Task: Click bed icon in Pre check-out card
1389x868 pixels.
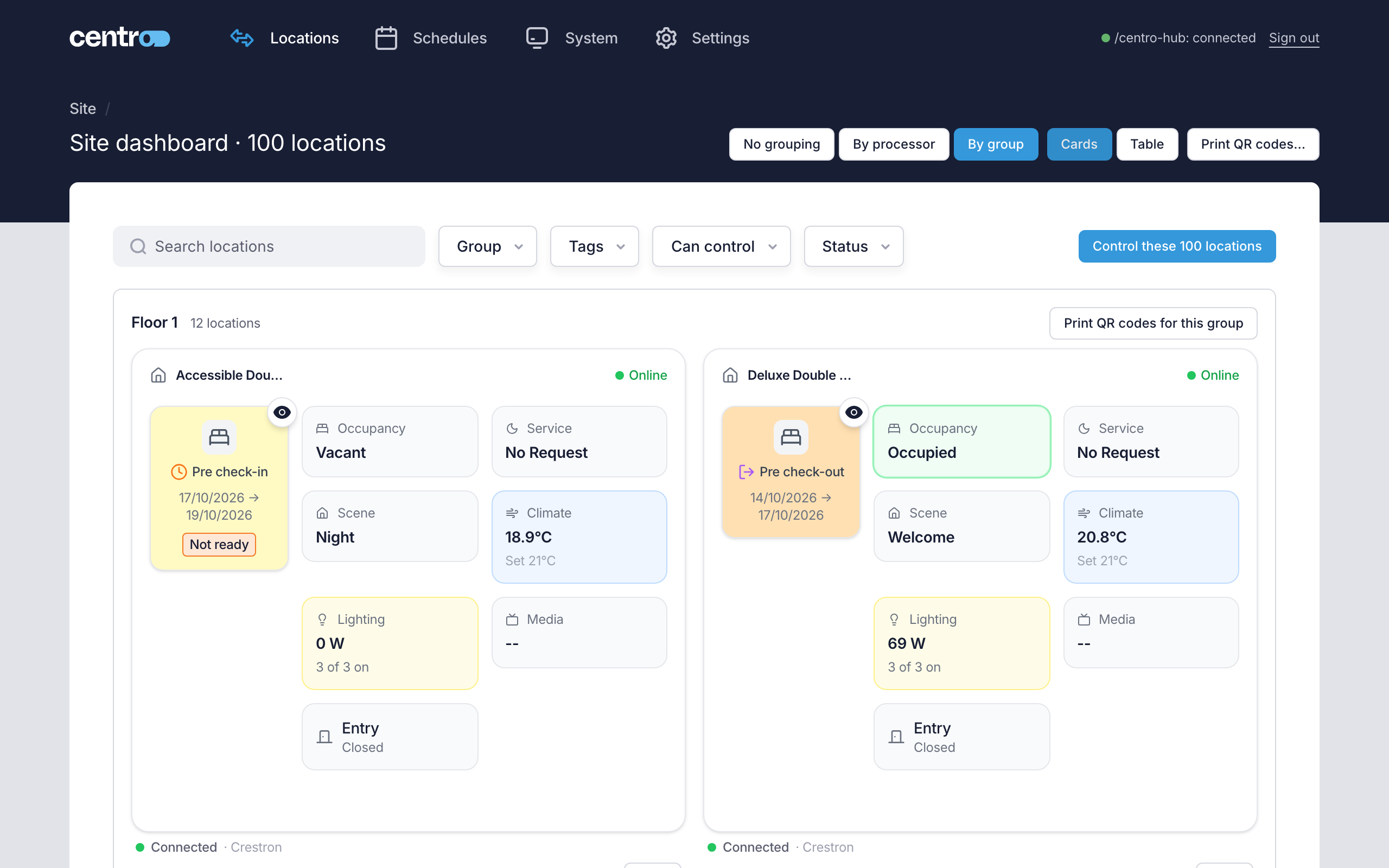Action: (791, 437)
